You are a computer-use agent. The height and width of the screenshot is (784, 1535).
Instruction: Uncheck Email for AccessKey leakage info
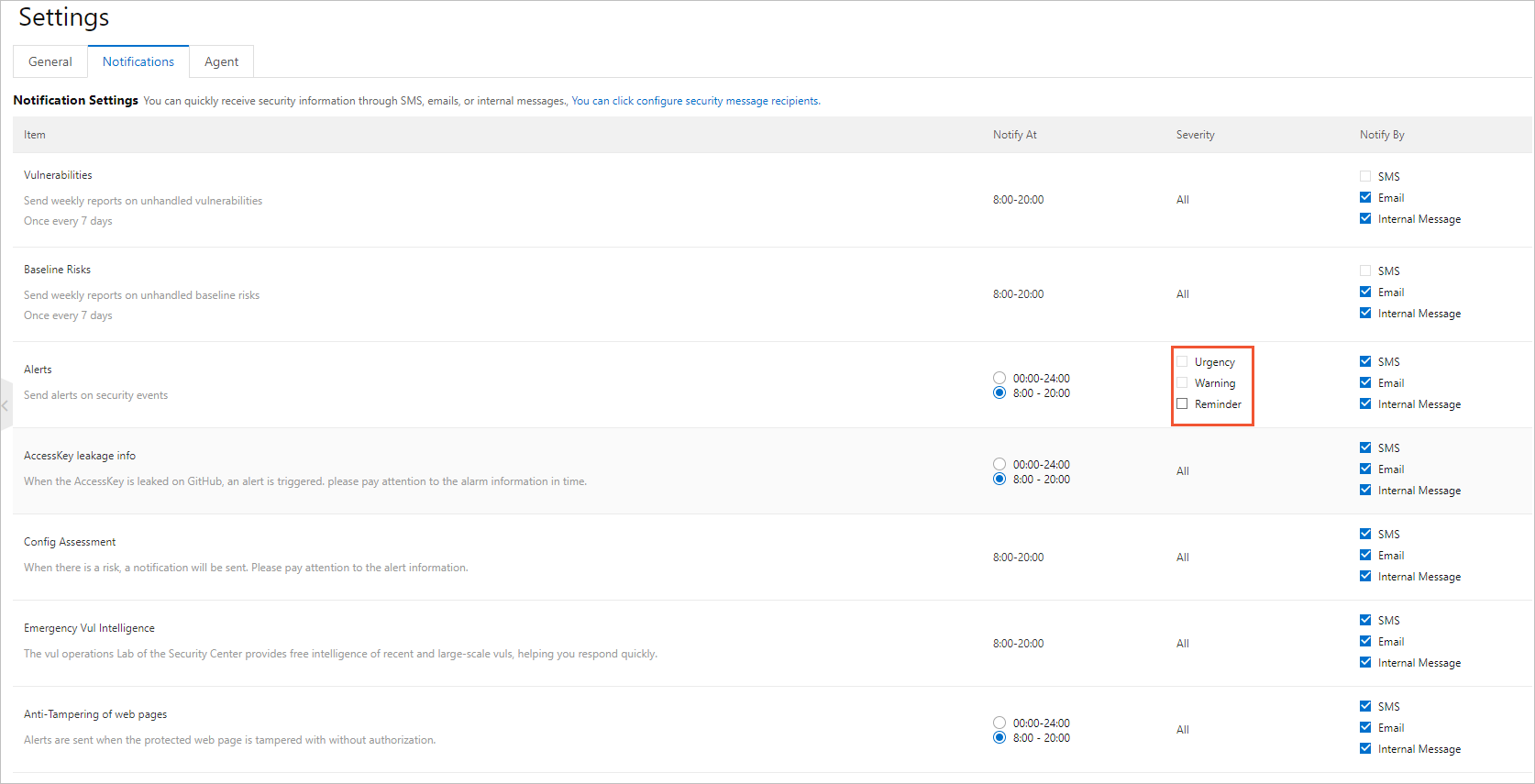(x=1365, y=469)
